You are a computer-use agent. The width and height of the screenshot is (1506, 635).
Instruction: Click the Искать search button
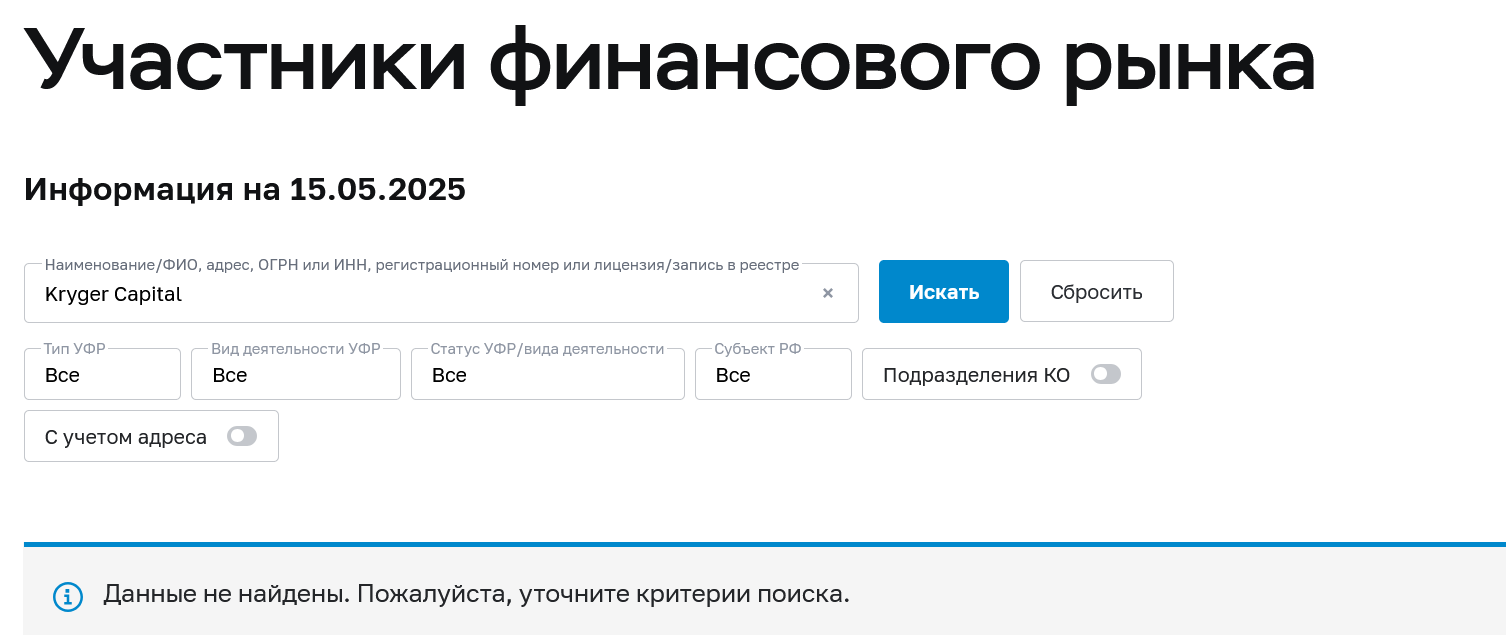tap(944, 292)
